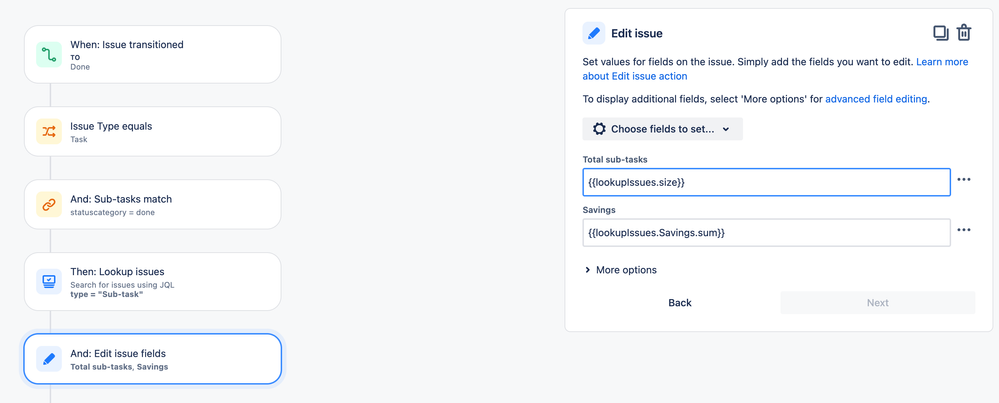Screen dimensions: 999x403
Task: Open Learn more about Edit issue action link
Action: click(x=775, y=69)
